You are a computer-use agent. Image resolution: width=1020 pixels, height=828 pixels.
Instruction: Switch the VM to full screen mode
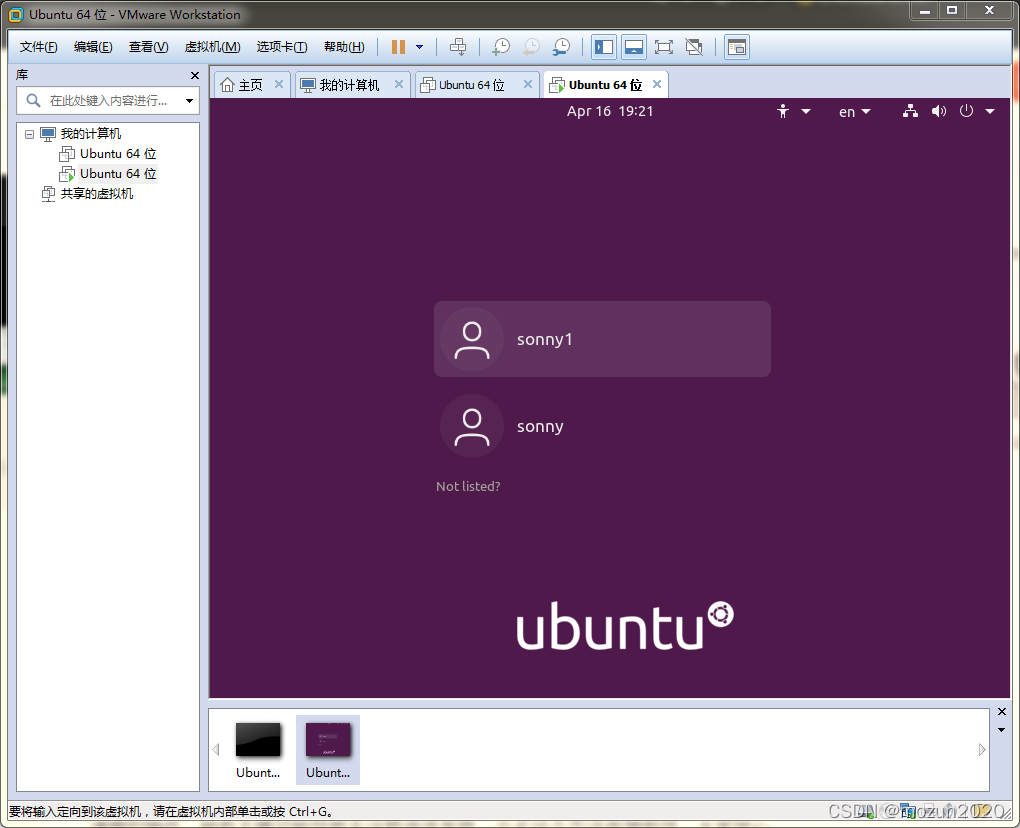tap(664, 46)
